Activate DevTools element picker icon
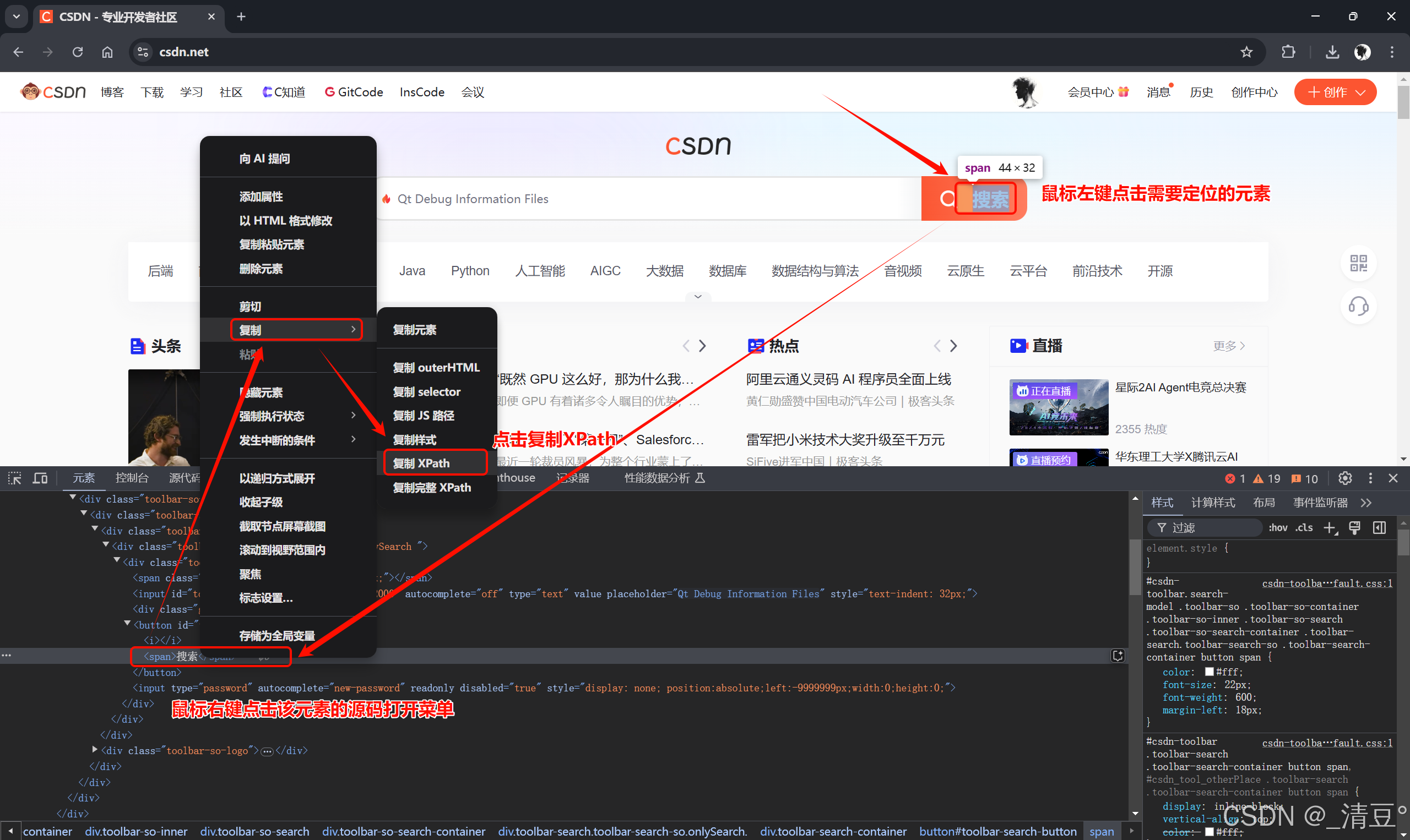 click(15, 478)
